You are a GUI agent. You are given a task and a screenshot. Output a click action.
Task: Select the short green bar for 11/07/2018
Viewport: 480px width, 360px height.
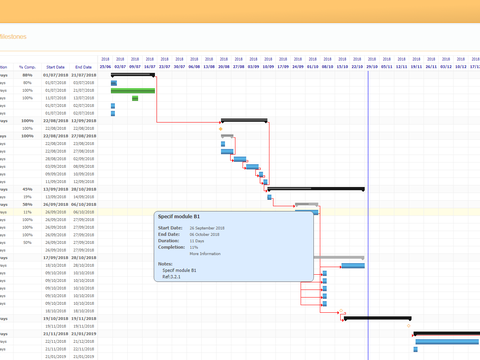135,98
